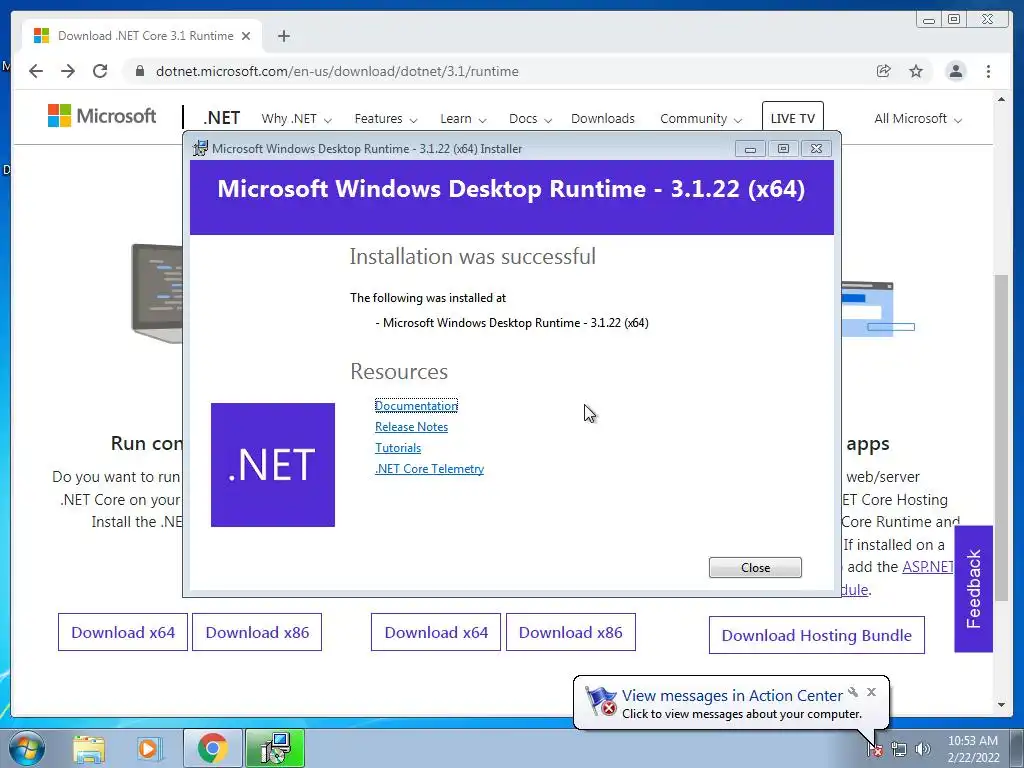Click the network tray icon
This screenshot has height=768, width=1024.
point(899,749)
